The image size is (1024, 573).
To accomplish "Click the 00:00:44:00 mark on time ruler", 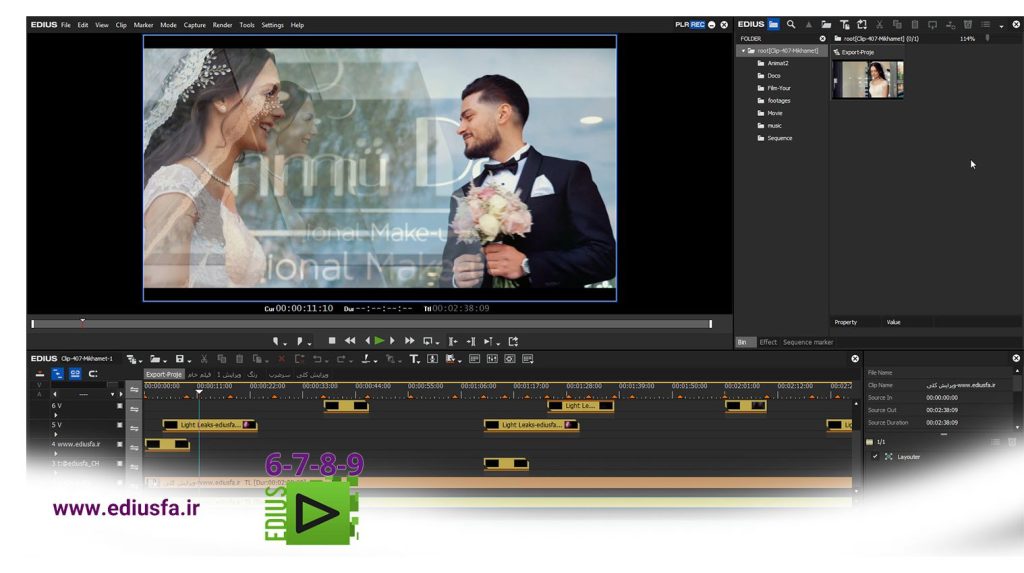I will tap(373, 386).
